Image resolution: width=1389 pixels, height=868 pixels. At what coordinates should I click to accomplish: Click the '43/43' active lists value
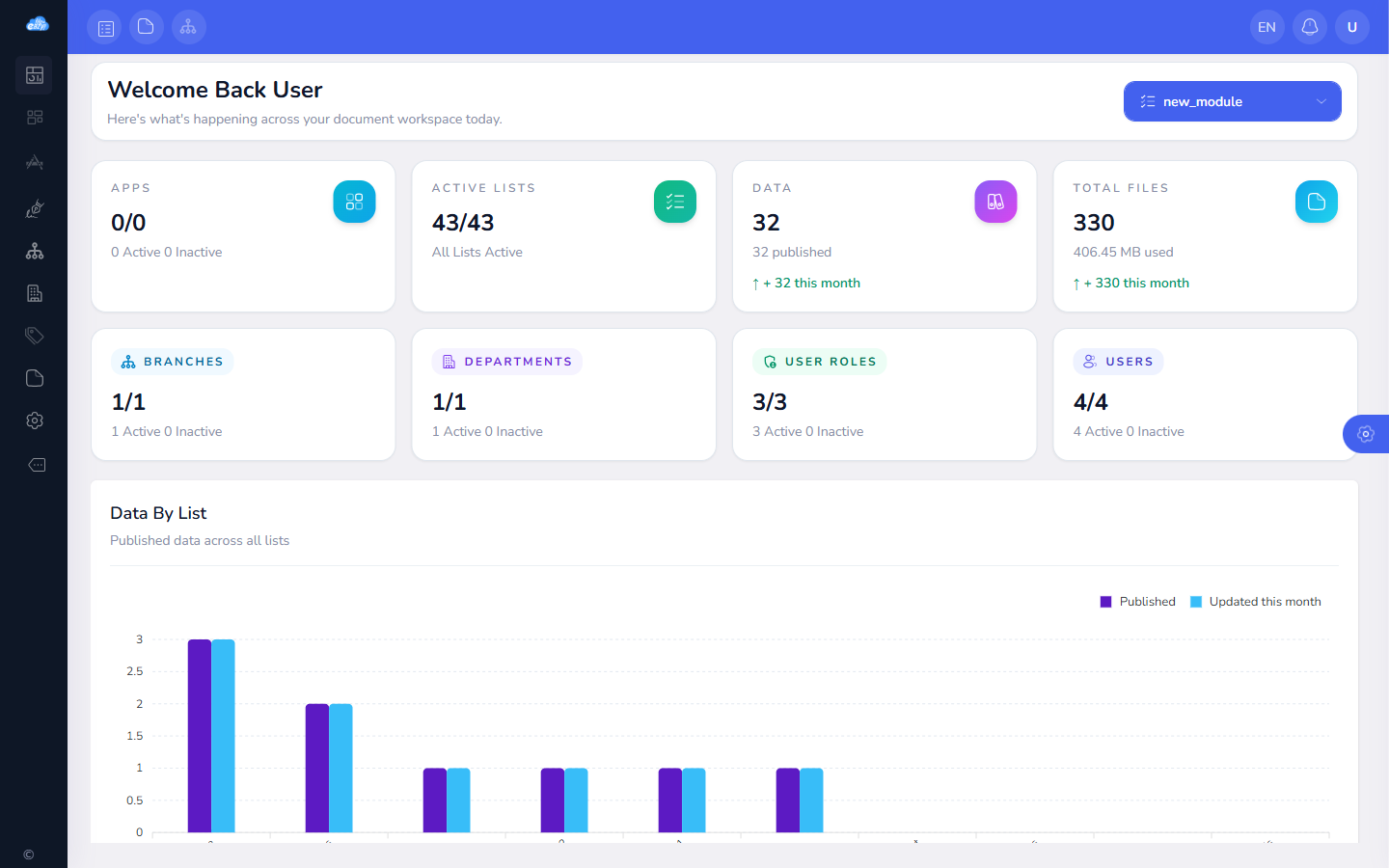coord(463,223)
